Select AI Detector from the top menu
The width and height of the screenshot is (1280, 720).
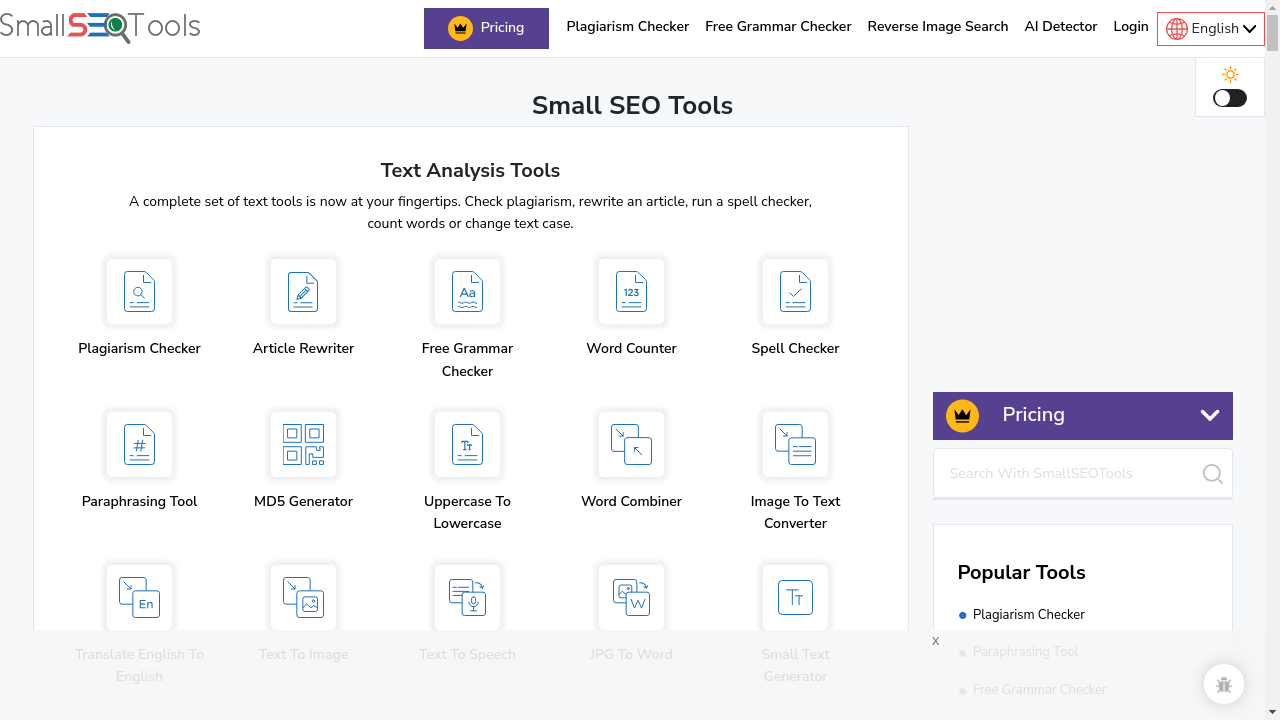coord(1060,27)
